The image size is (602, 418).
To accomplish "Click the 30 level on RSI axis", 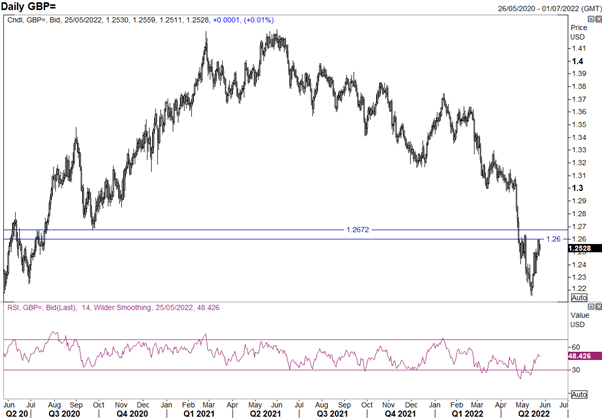I will pos(576,370).
